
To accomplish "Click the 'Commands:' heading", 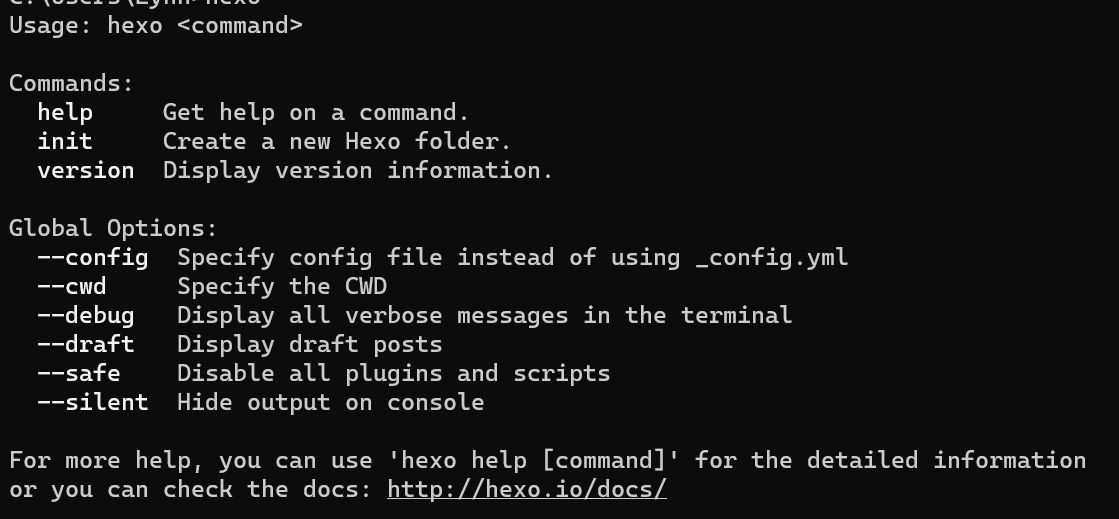I will 71,84.
